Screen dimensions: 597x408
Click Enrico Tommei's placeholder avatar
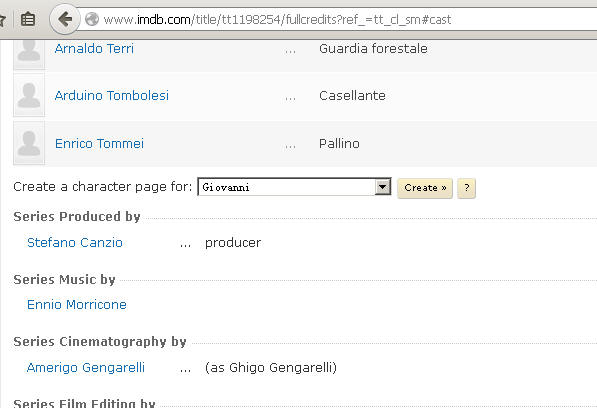coord(29,143)
